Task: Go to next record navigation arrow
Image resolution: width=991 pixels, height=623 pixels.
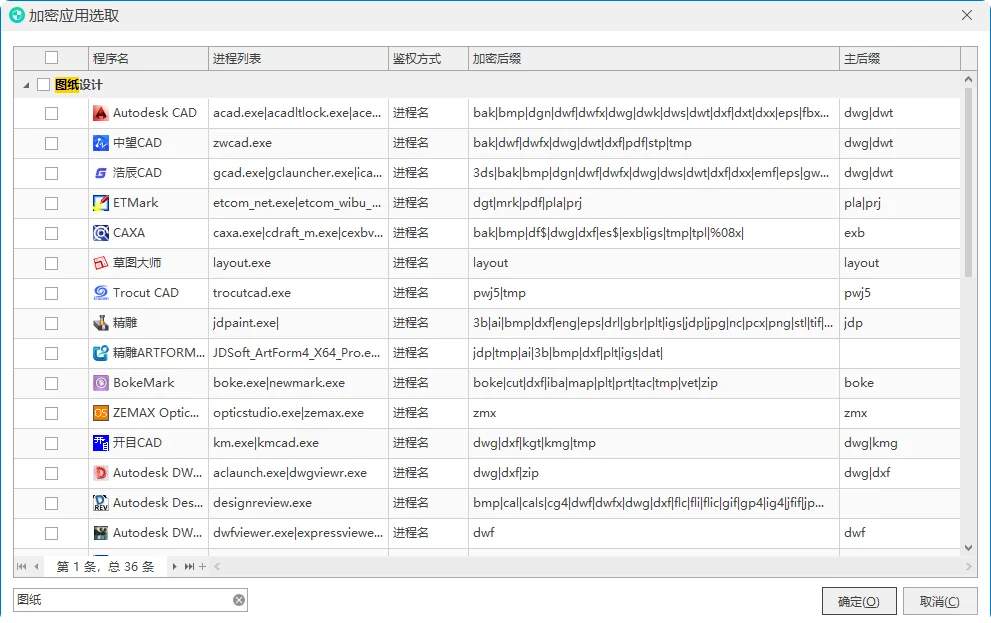Action: tap(174, 567)
